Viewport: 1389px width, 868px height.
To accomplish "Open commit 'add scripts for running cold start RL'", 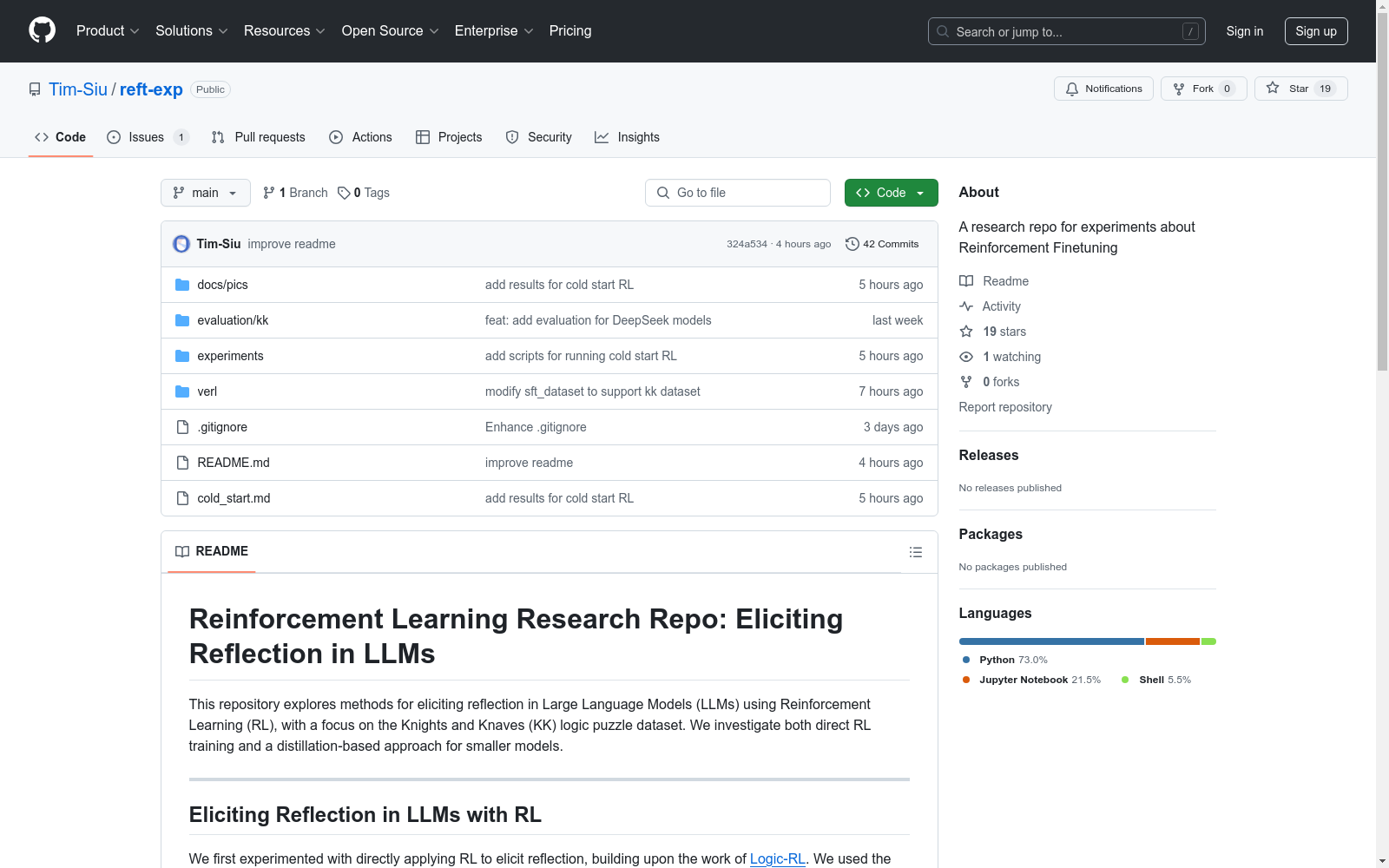I will [x=581, y=356].
